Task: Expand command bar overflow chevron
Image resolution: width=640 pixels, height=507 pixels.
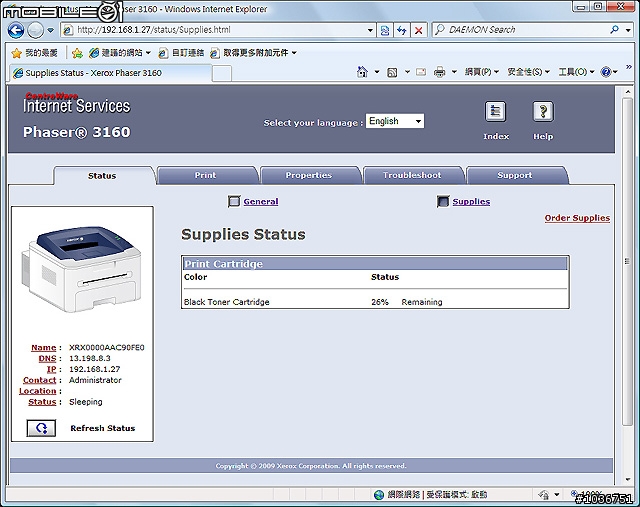Action: pyautogui.click(x=629, y=67)
